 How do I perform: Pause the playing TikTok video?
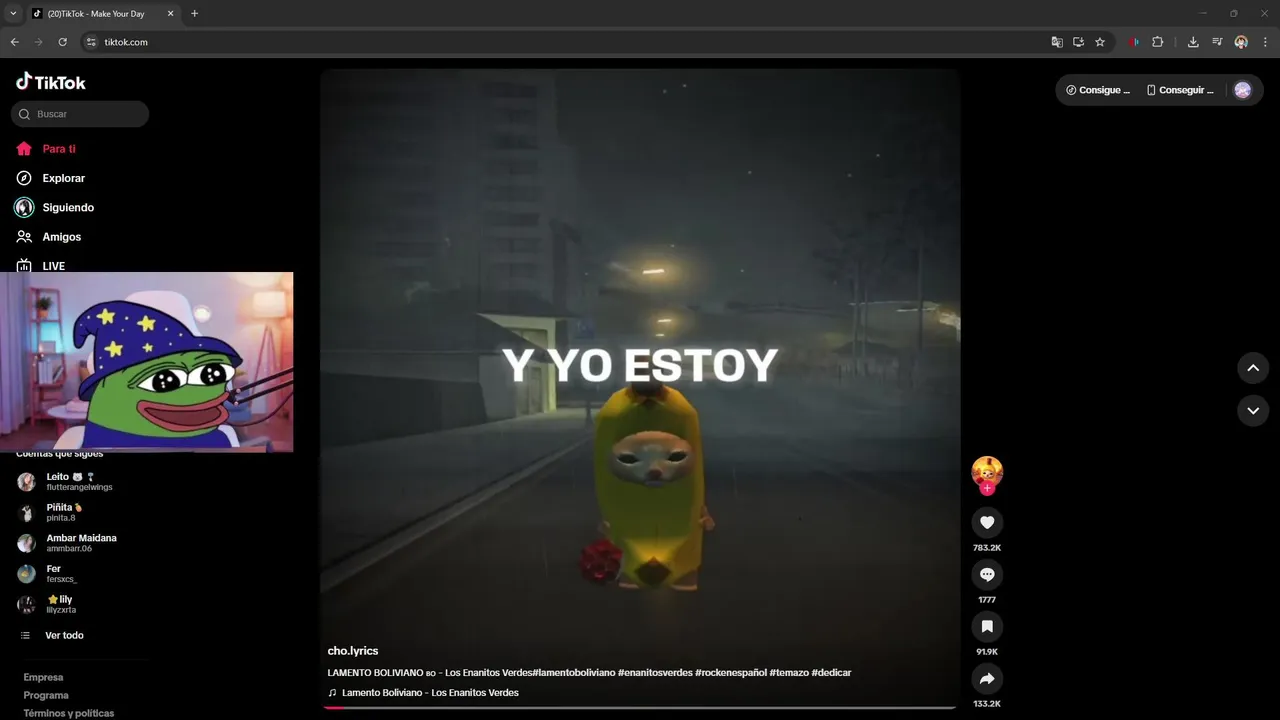[640, 388]
